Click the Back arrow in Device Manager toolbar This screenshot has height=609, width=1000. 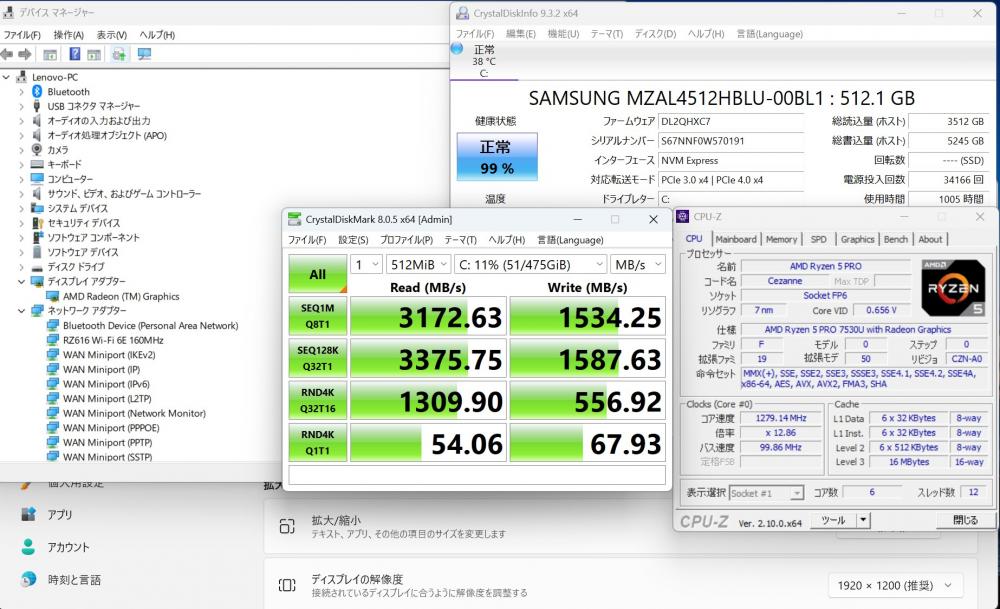coord(7,55)
